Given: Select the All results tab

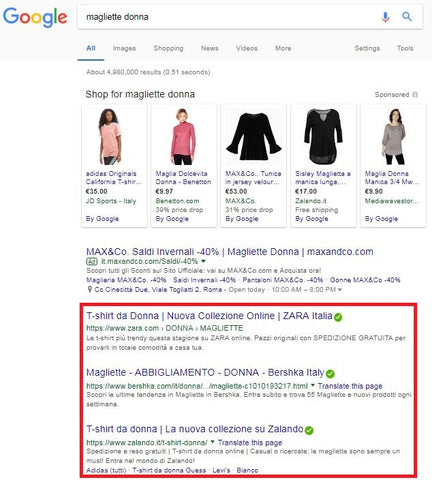Looking at the screenshot, I should pyautogui.click(x=91, y=48).
